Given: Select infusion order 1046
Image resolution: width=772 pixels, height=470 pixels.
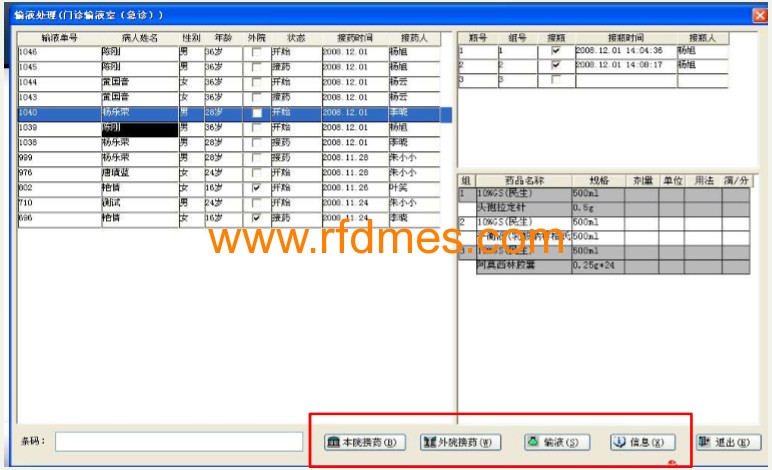Looking at the screenshot, I should [229, 52].
